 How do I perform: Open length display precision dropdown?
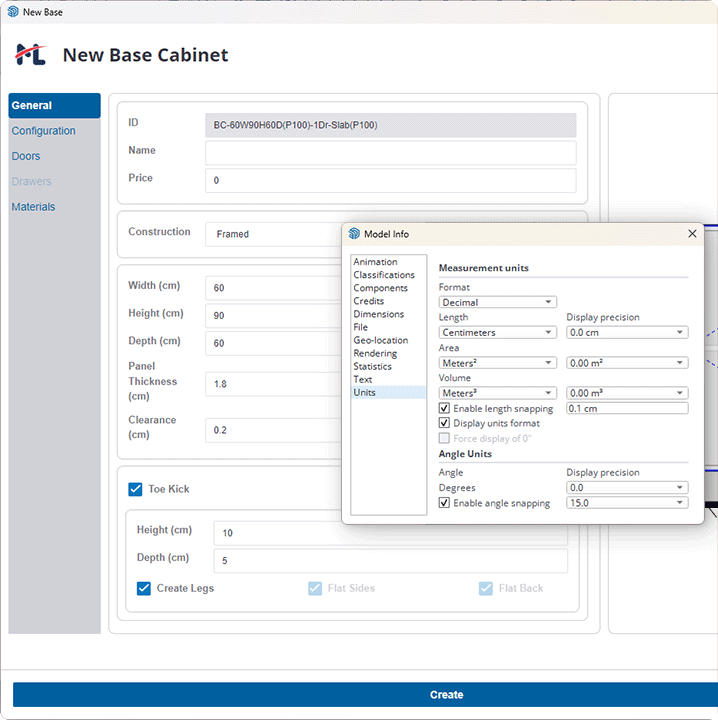click(627, 332)
